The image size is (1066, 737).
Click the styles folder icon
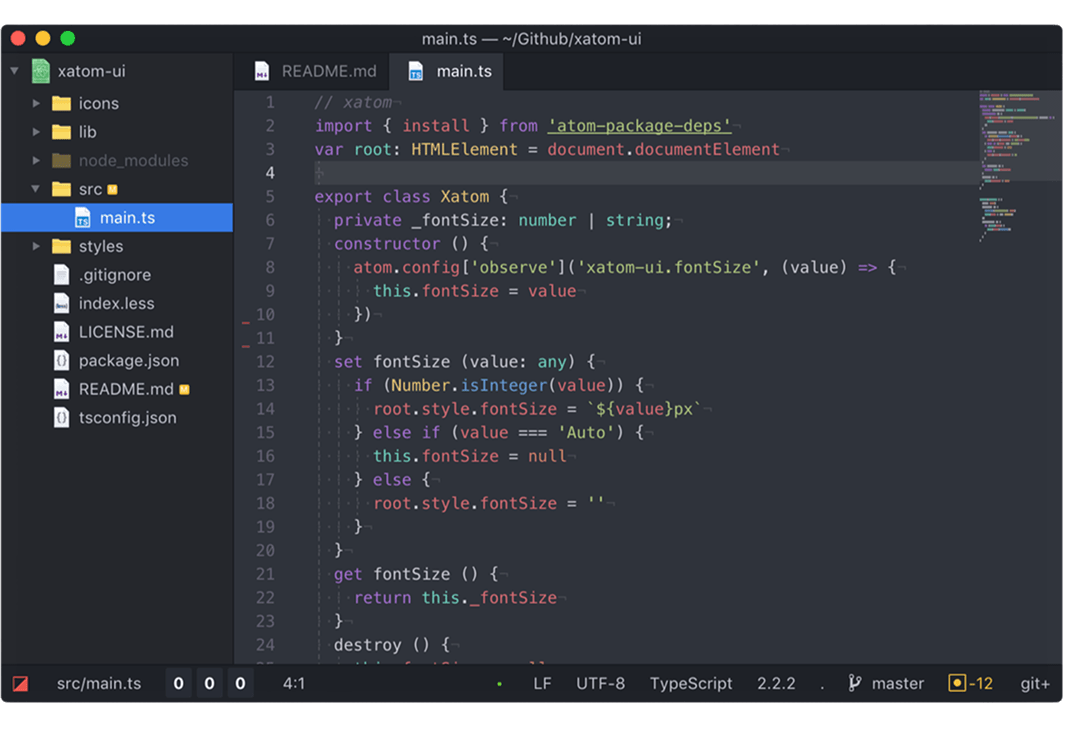61,246
